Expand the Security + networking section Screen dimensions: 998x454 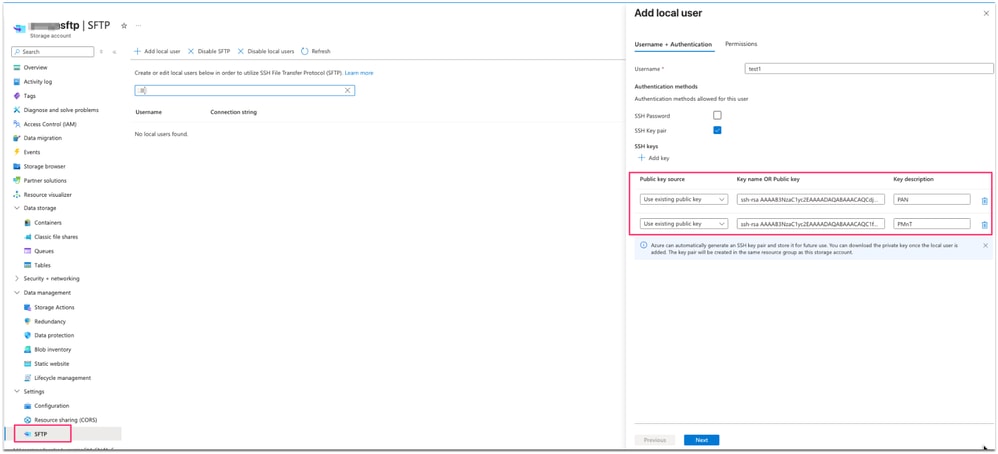pos(17,279)
